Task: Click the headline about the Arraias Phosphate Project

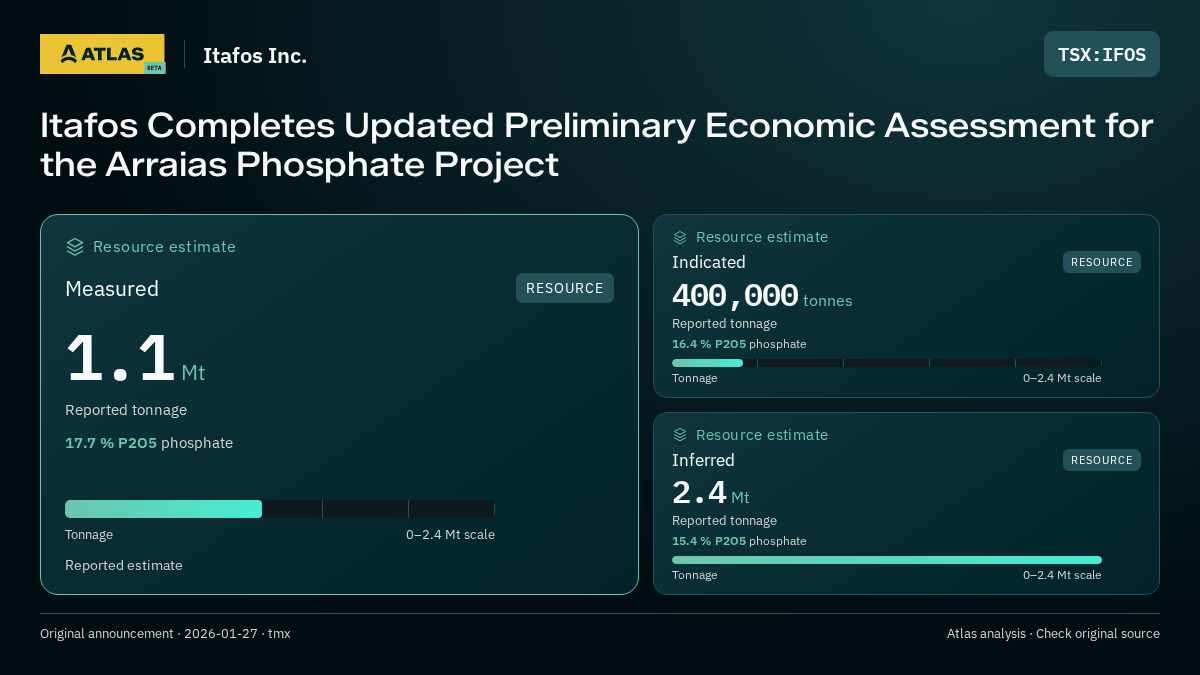Action: coord(597,145)
